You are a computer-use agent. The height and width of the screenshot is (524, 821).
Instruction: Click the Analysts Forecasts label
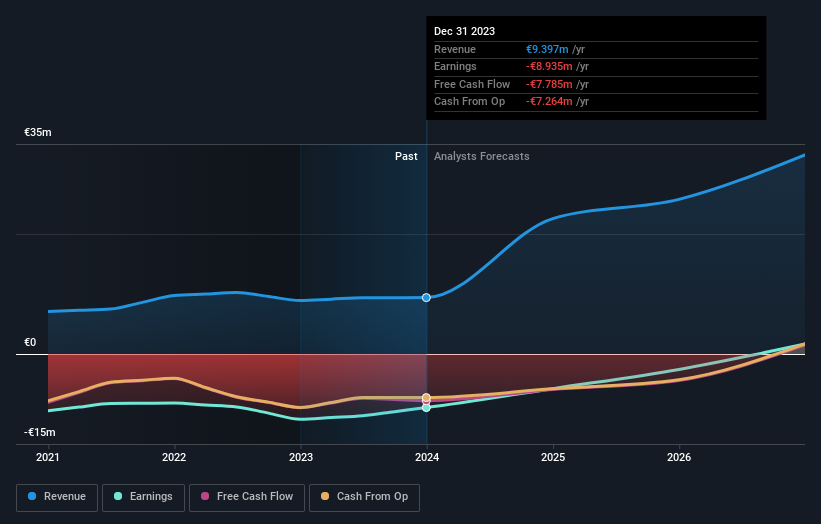point(482,156)
